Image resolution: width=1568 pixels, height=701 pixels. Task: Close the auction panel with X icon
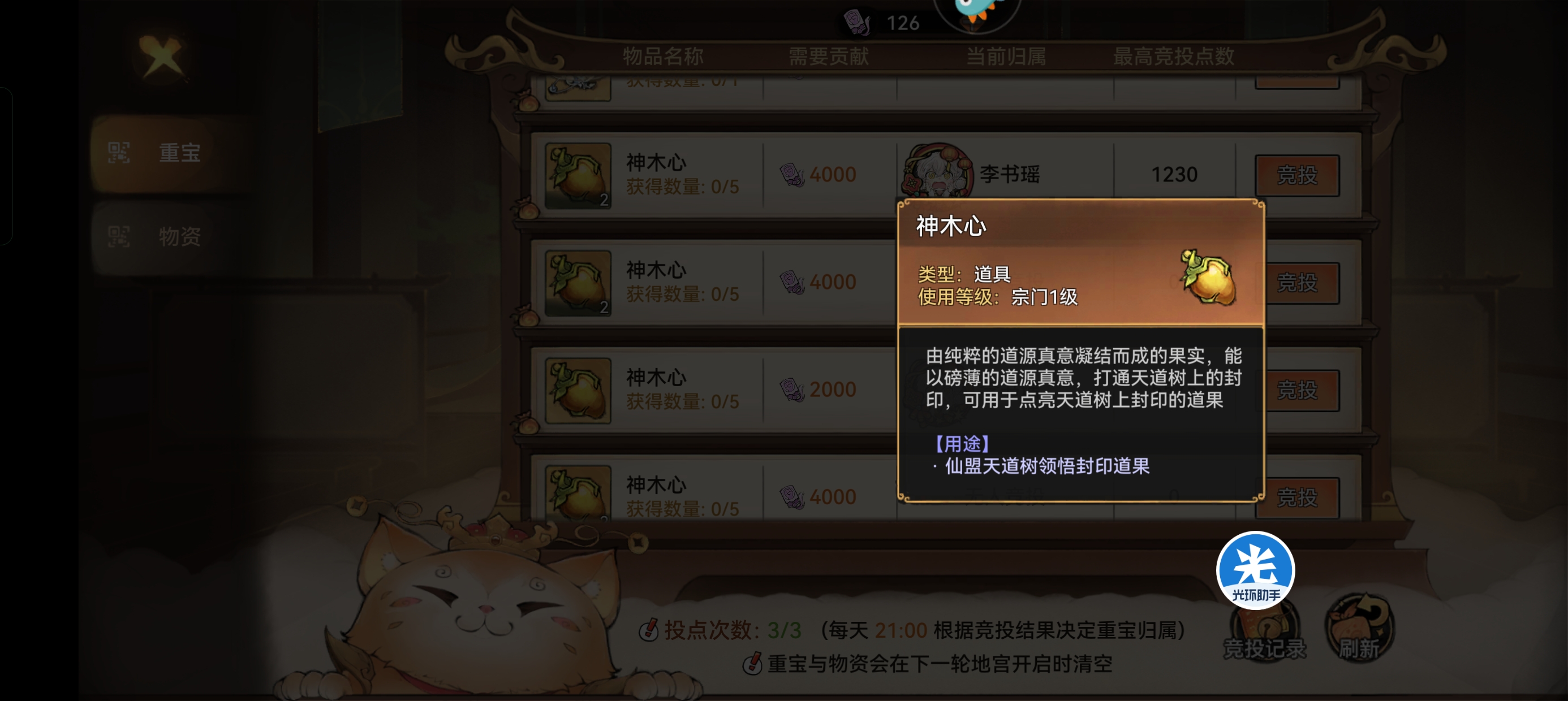pos(162,57)
